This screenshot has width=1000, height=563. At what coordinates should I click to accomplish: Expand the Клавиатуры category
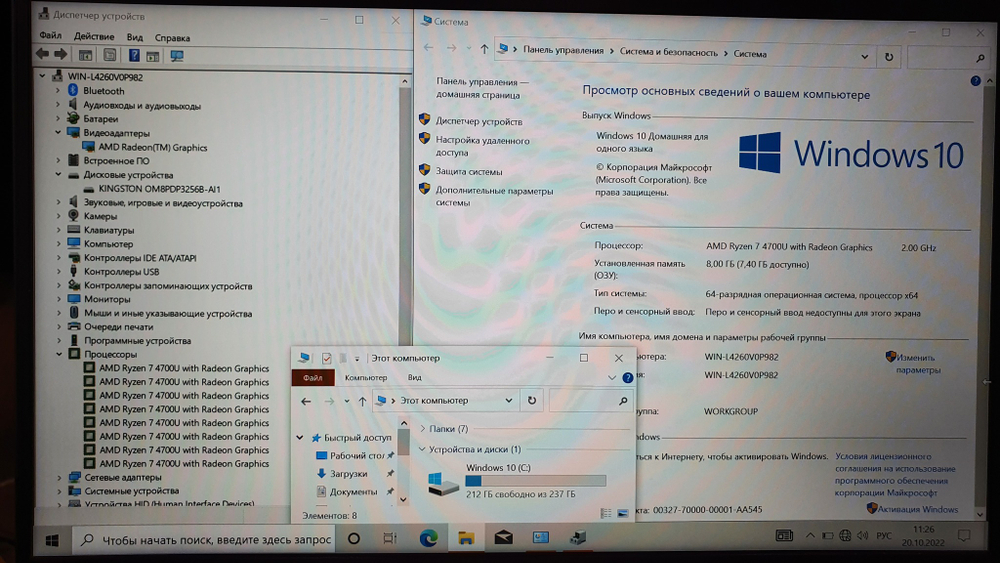(x=58, y=230)
